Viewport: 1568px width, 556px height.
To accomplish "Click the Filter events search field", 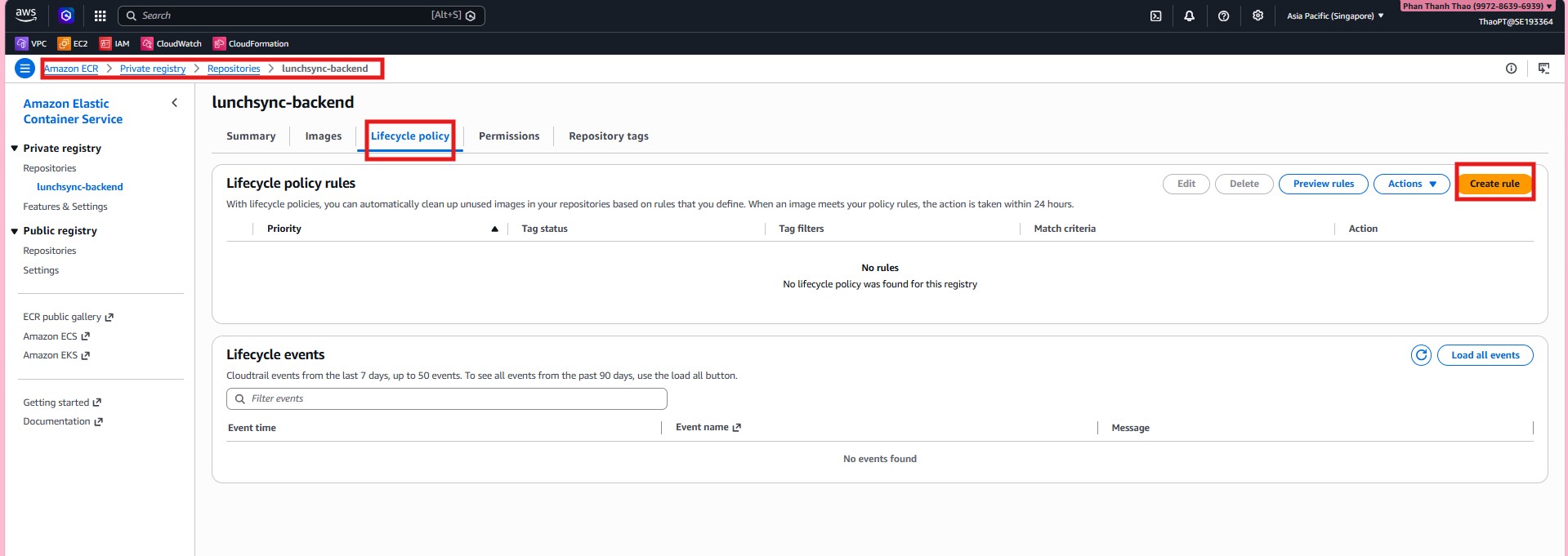I will click(x=447, y=398).
